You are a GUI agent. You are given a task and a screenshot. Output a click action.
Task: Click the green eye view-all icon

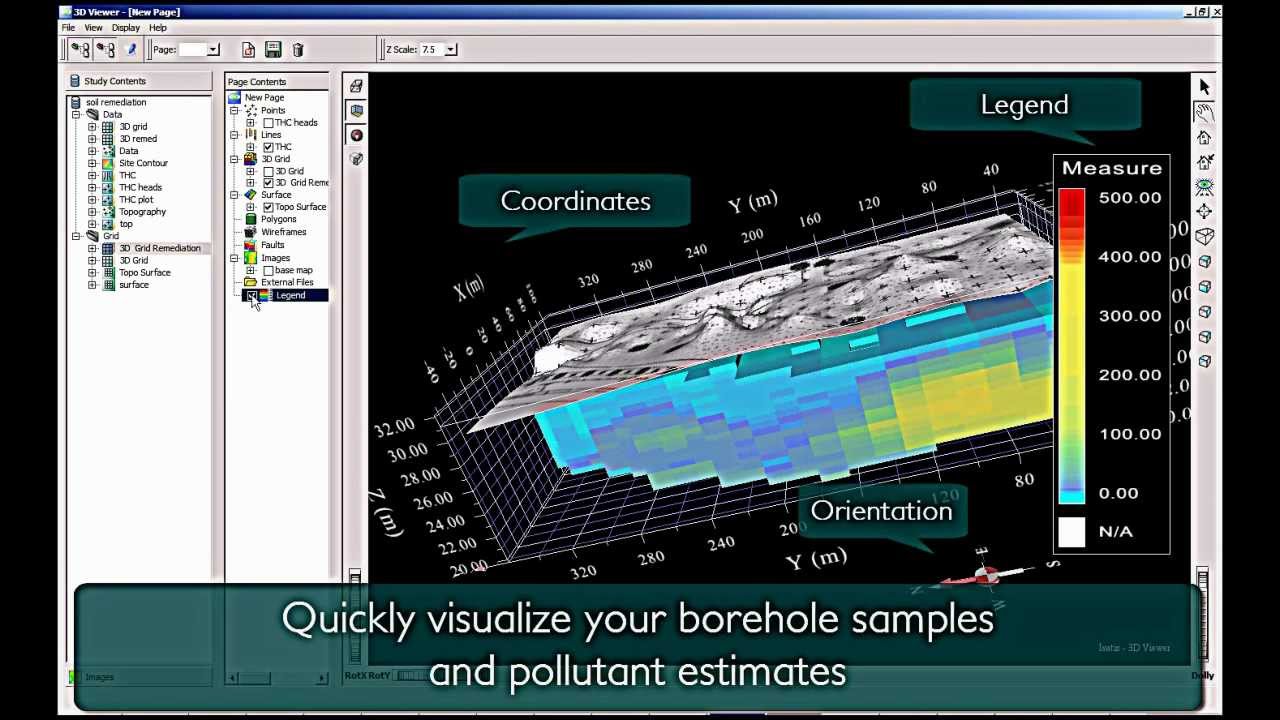1204,186
